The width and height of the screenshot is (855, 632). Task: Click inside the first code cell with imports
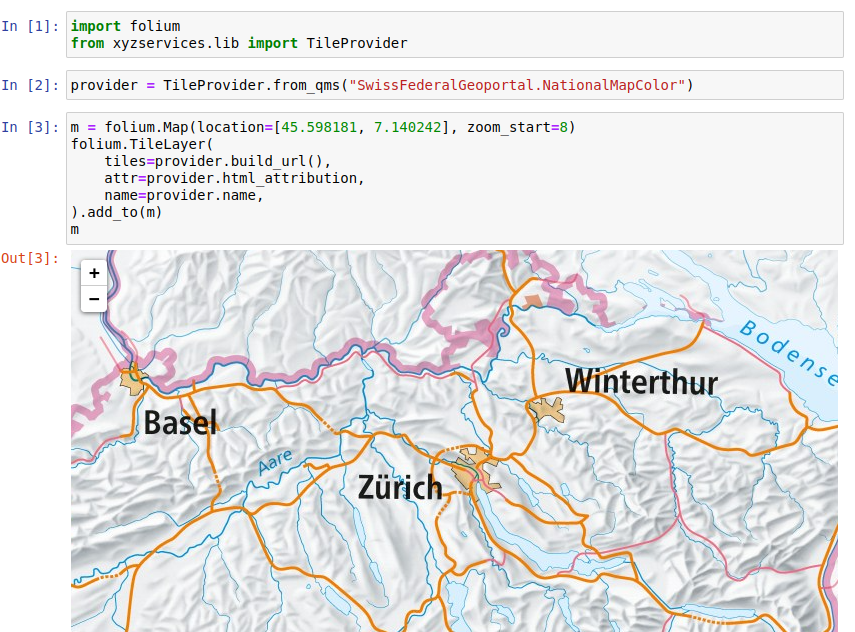click(455, 34)
